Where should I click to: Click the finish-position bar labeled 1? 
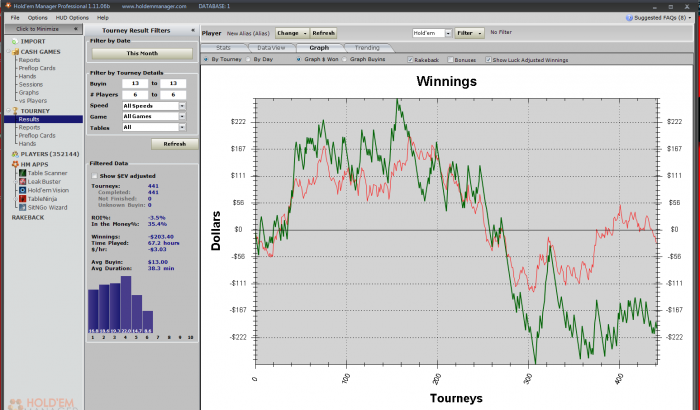click(x=93, y=311)
